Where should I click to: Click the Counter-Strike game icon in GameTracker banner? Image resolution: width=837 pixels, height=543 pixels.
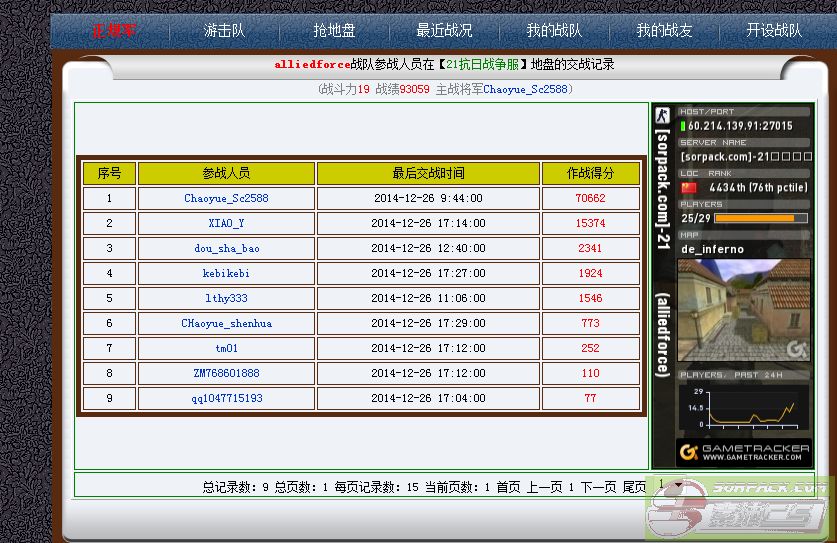pos(662,115)
